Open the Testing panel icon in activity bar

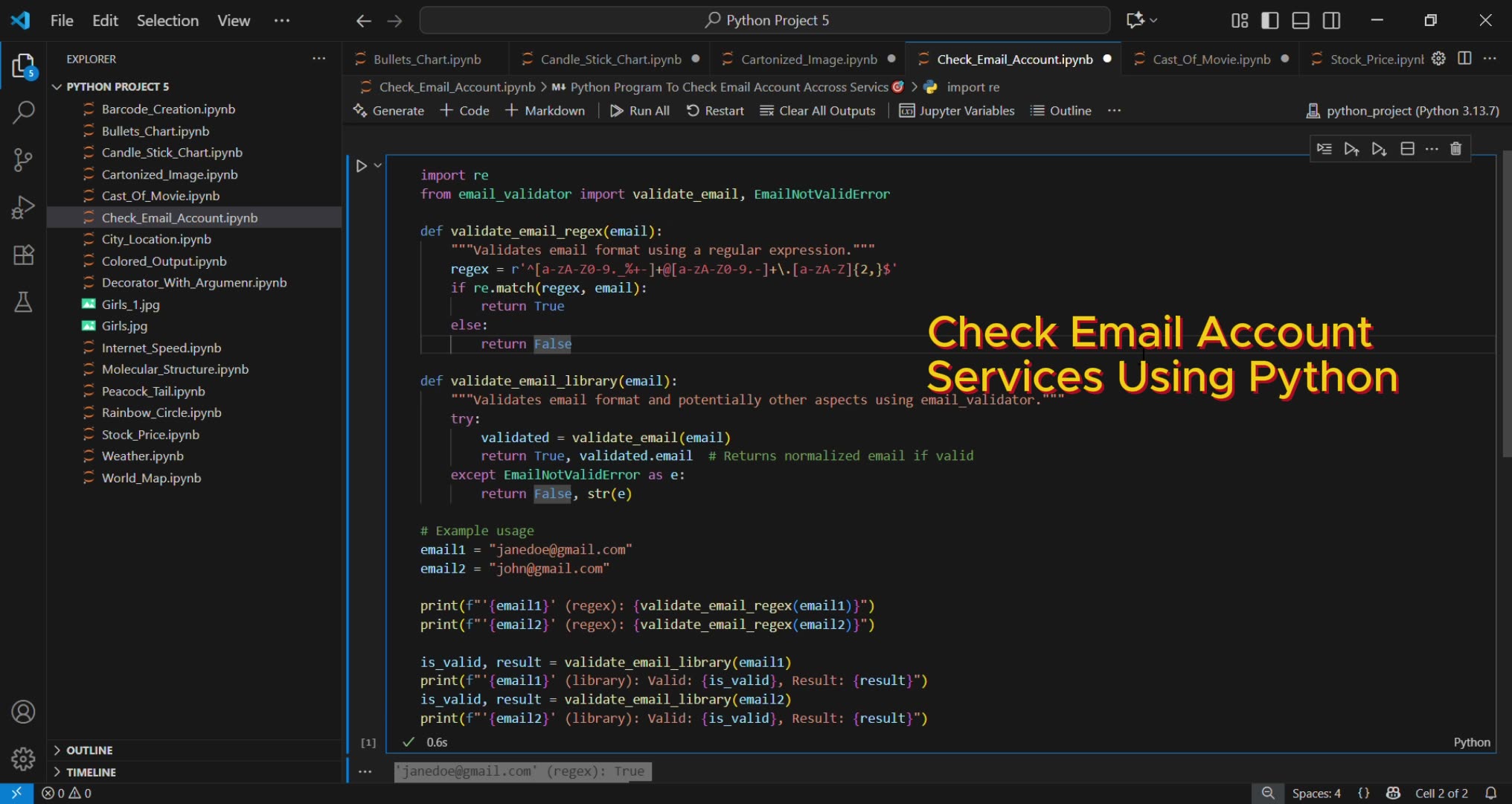(23, 302)
